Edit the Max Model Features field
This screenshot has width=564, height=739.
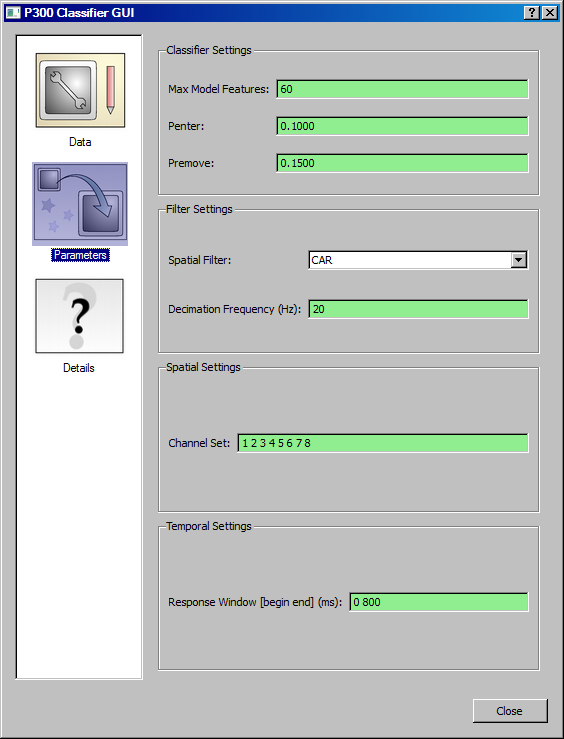(402, 89)
